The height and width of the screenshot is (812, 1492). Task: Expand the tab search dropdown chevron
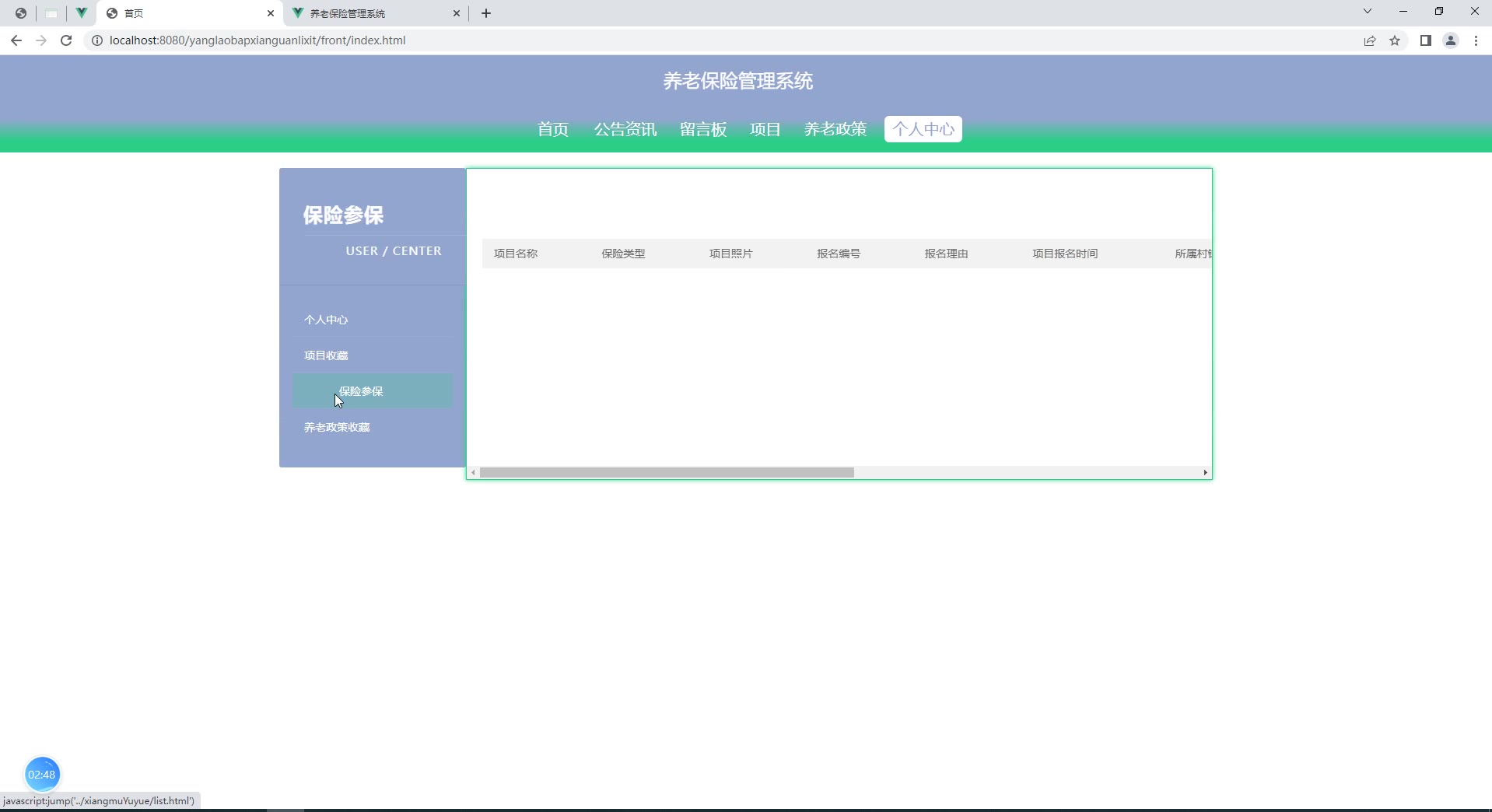pos(1367,12)
